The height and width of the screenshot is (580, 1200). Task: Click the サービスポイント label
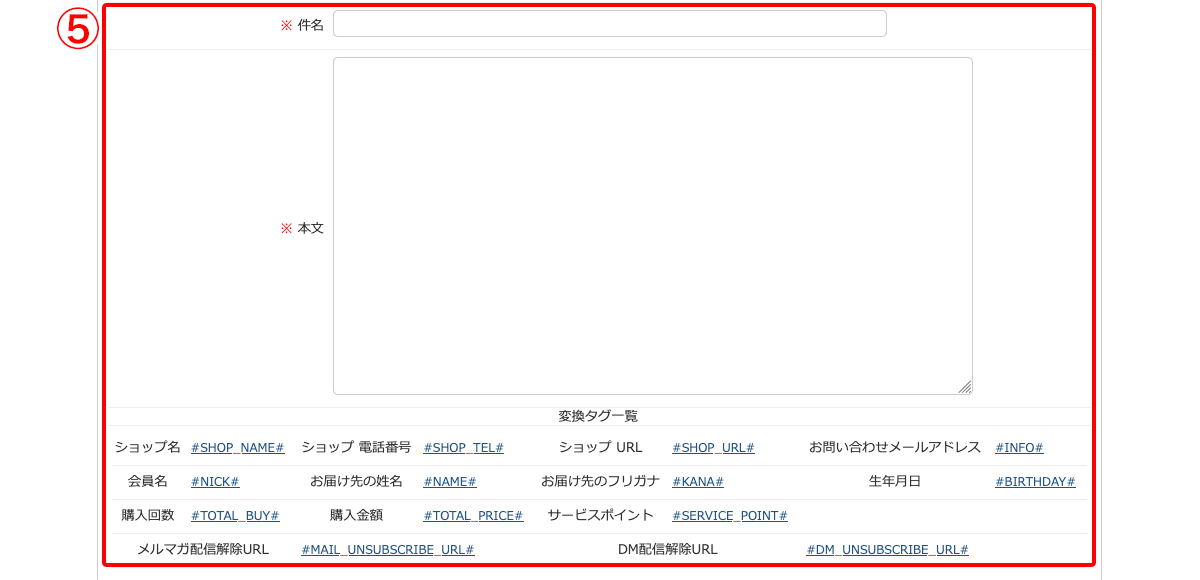pos(600,515)
